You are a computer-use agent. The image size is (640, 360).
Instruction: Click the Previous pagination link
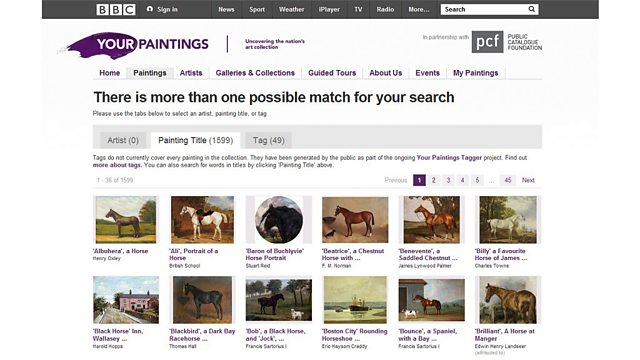pos(396,180)
